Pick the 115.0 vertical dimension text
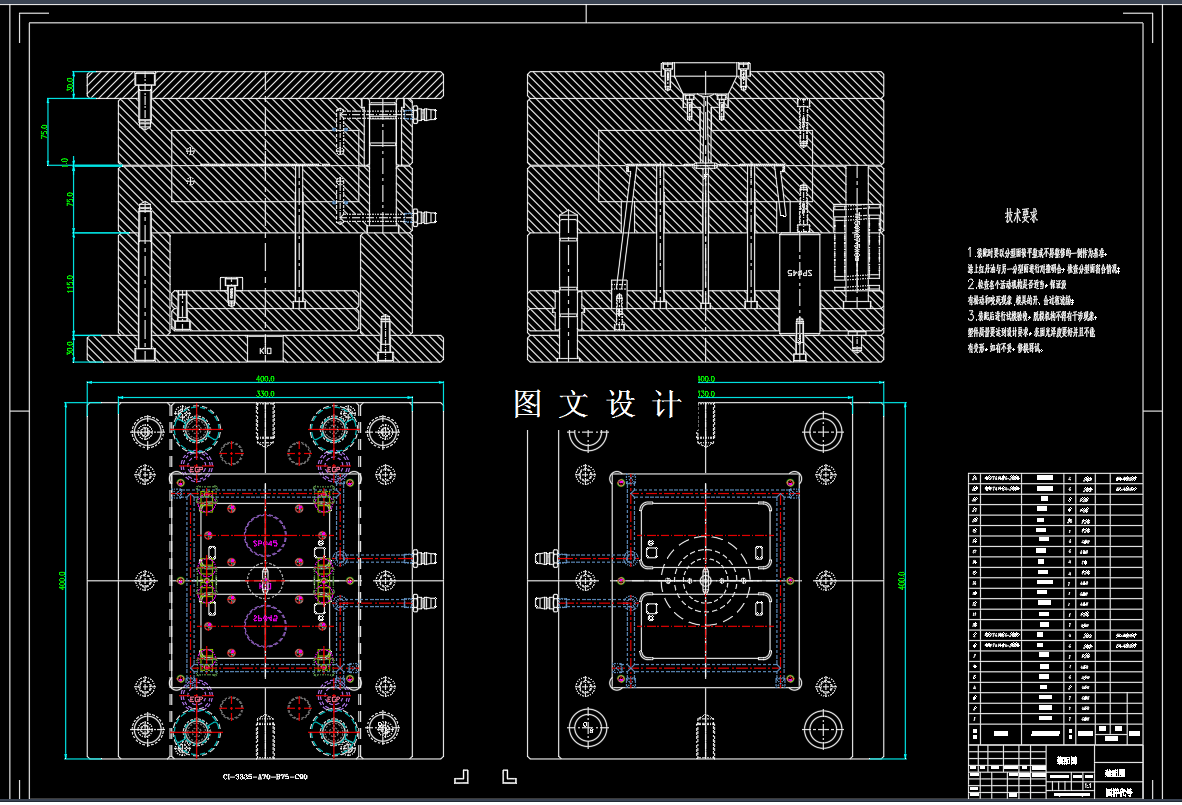Screen dimensions: 1182x805 (x=70, y=284)
